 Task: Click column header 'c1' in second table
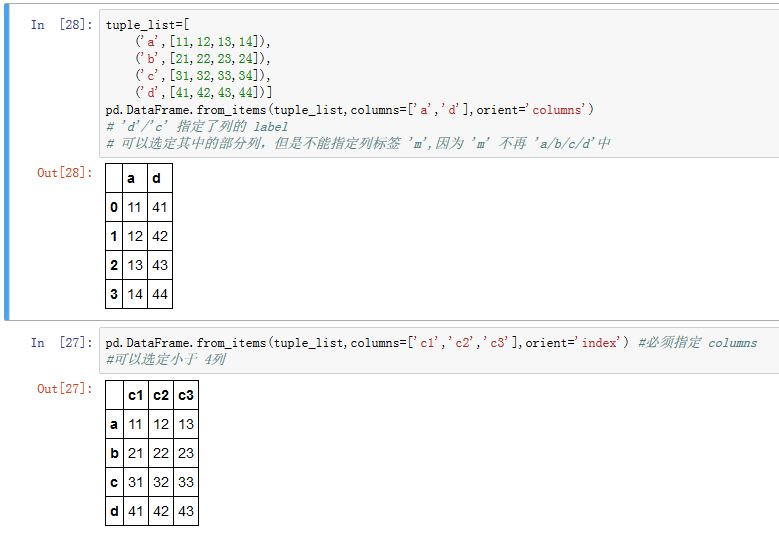(135, 395)
